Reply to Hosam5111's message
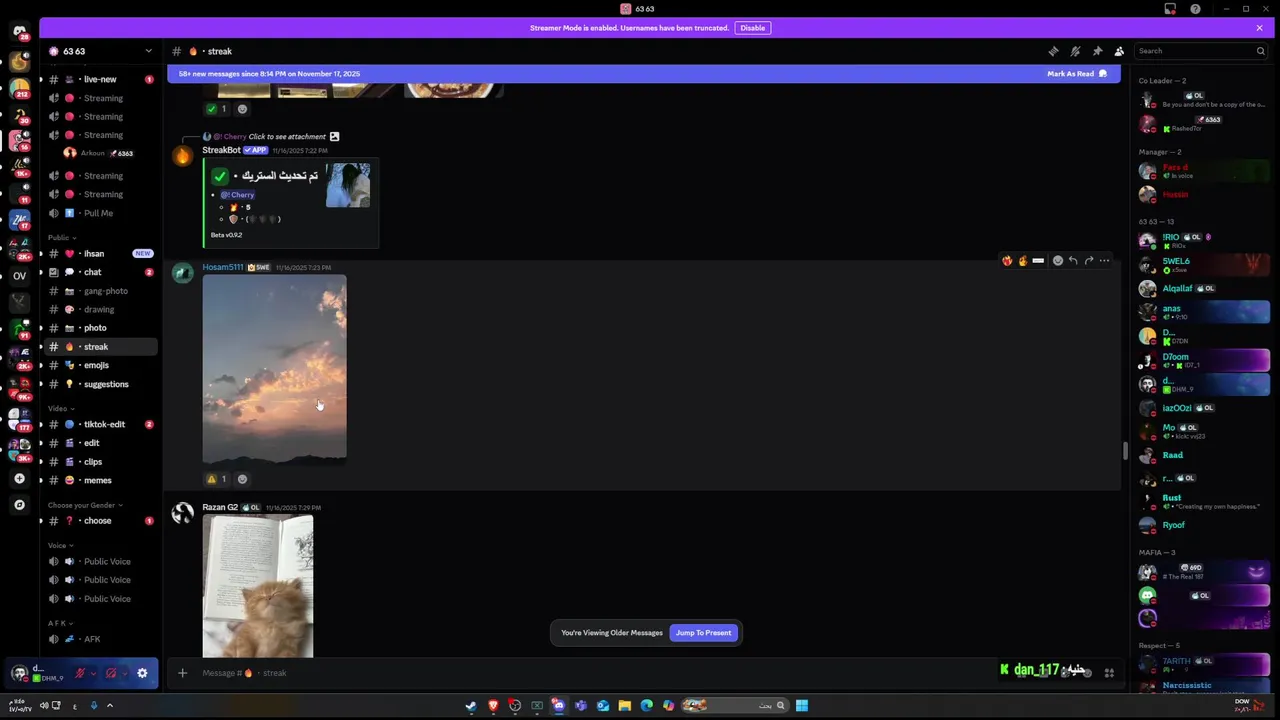Screen dimensions: 1280x720 tap(1073, 261)
